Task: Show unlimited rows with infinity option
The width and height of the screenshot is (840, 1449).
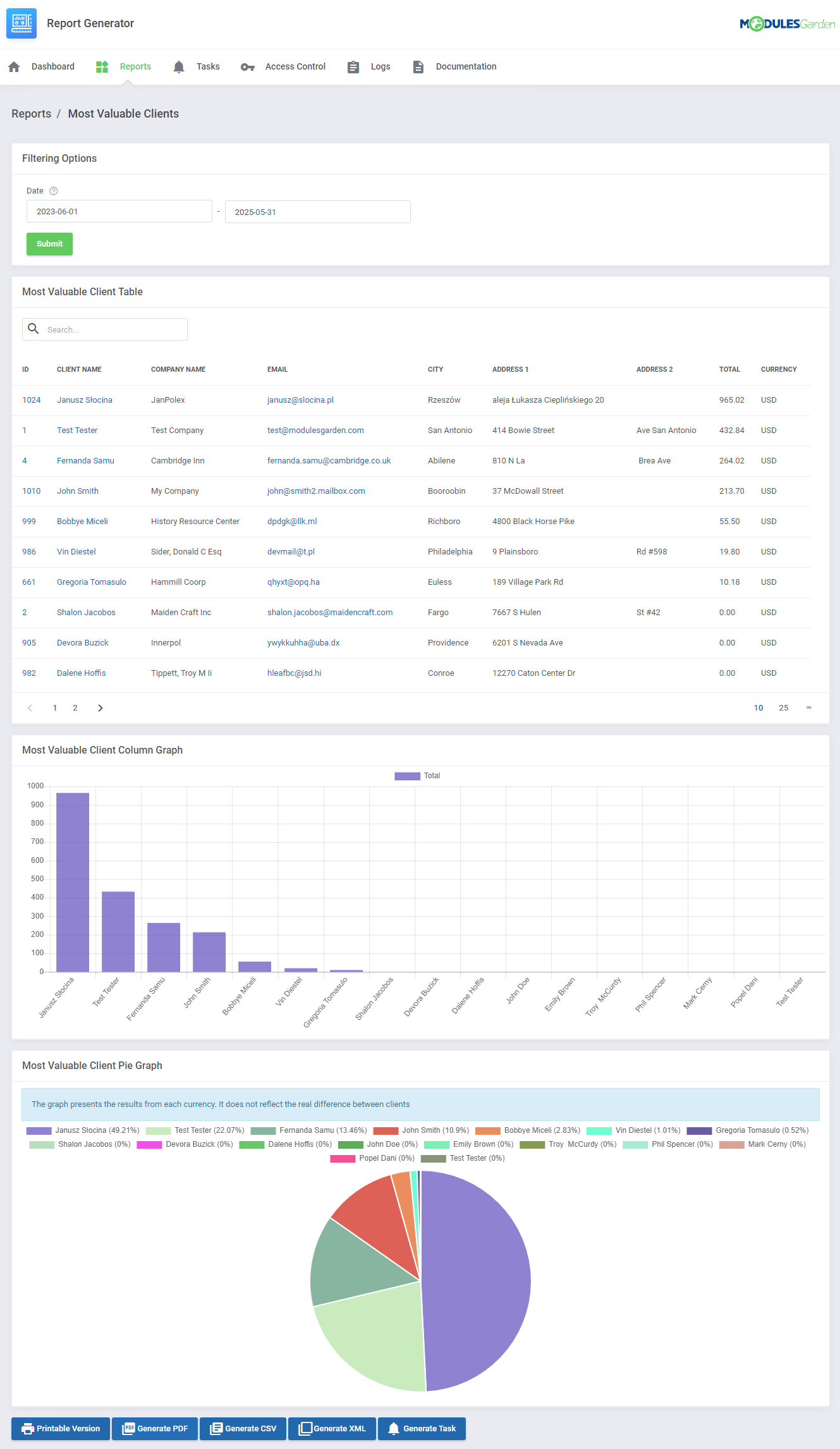Action: (808, 708)
